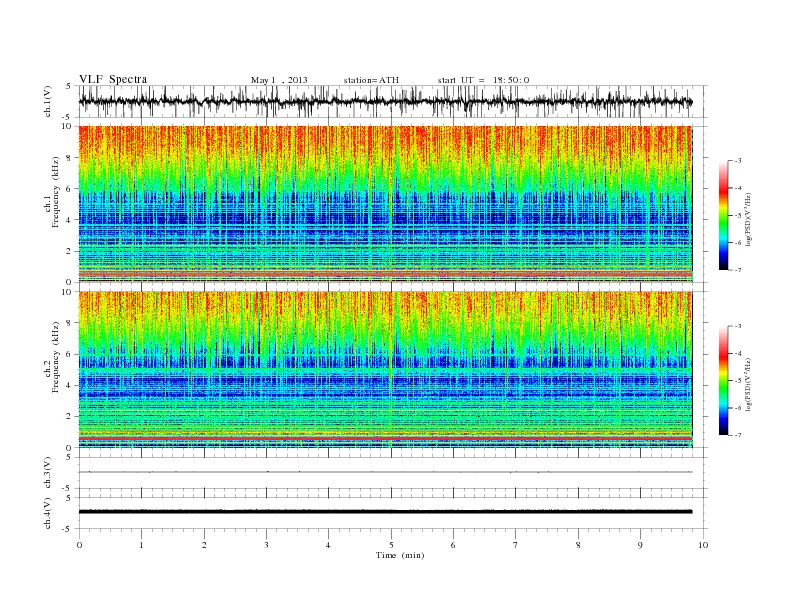This screenshot has height=612, width=792.
Task: Click the "2" tick on the time axis
Action: pyautogui.click(x=204, y=545)
